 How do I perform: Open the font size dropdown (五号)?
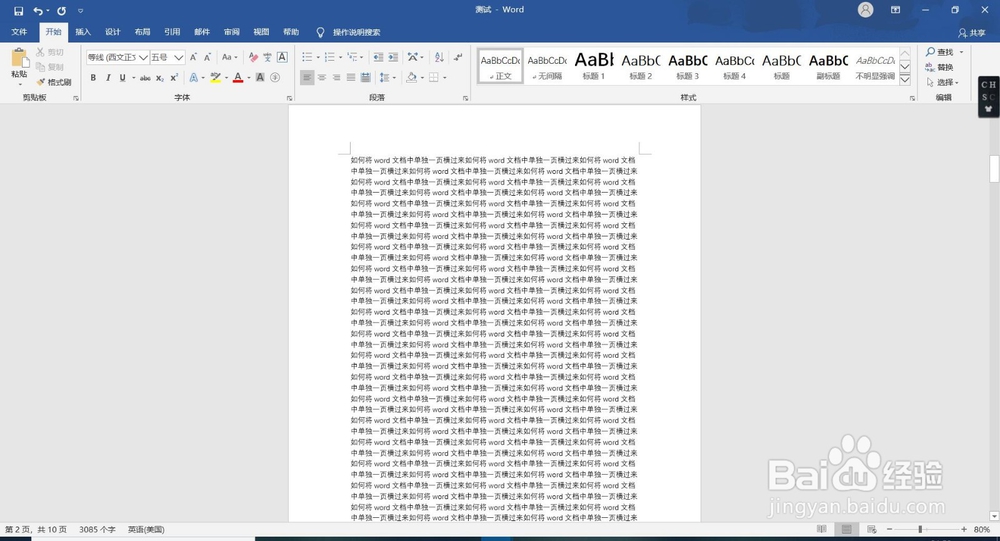(x=179, y=57)
